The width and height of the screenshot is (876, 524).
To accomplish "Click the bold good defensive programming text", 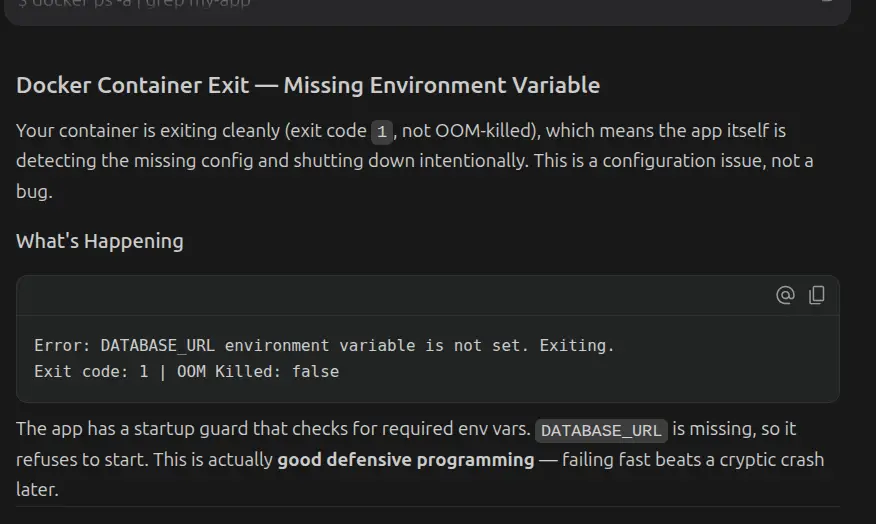I will [x=406, y=460].
